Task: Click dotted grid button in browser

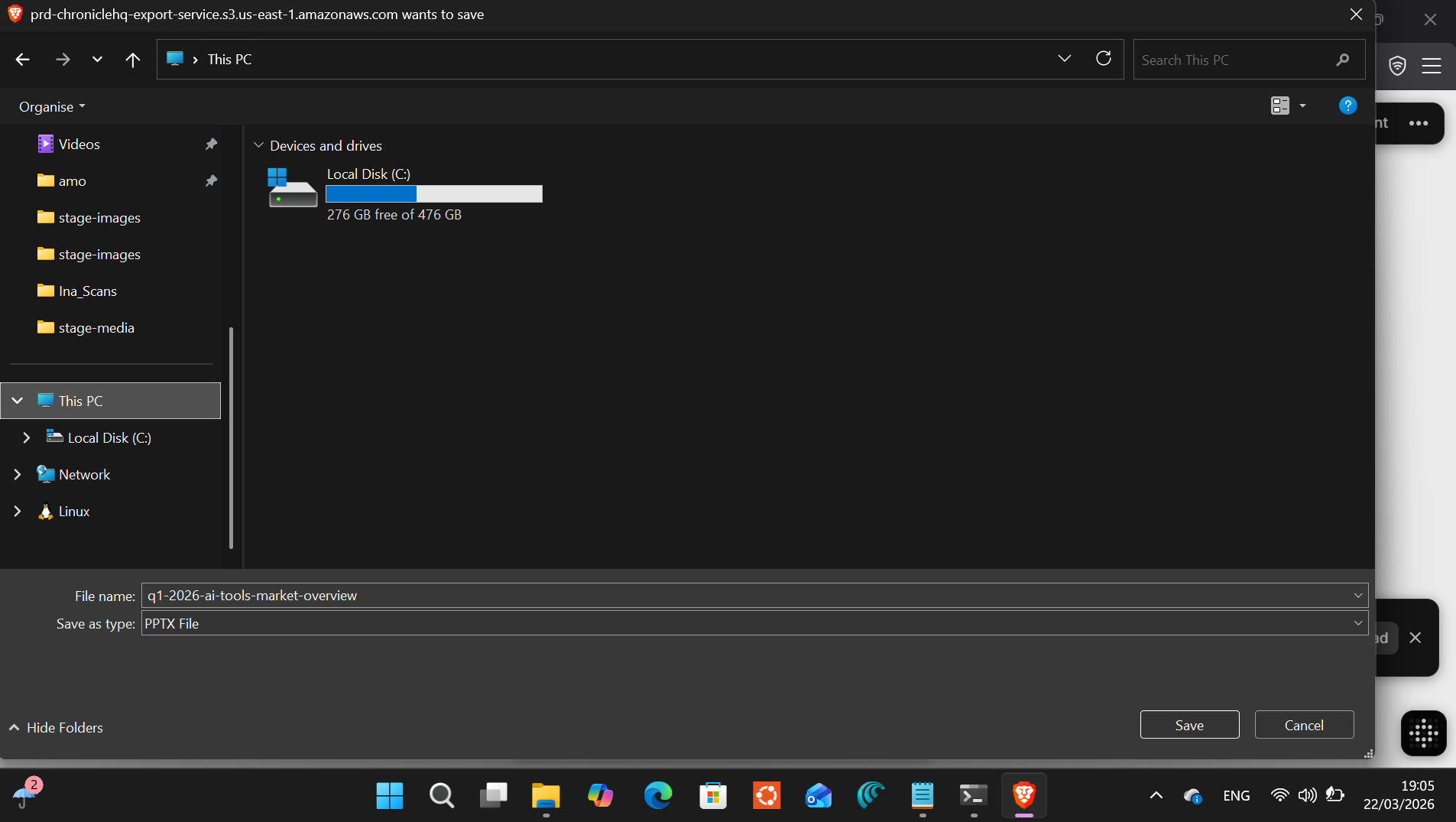Action: (1423, 733)
